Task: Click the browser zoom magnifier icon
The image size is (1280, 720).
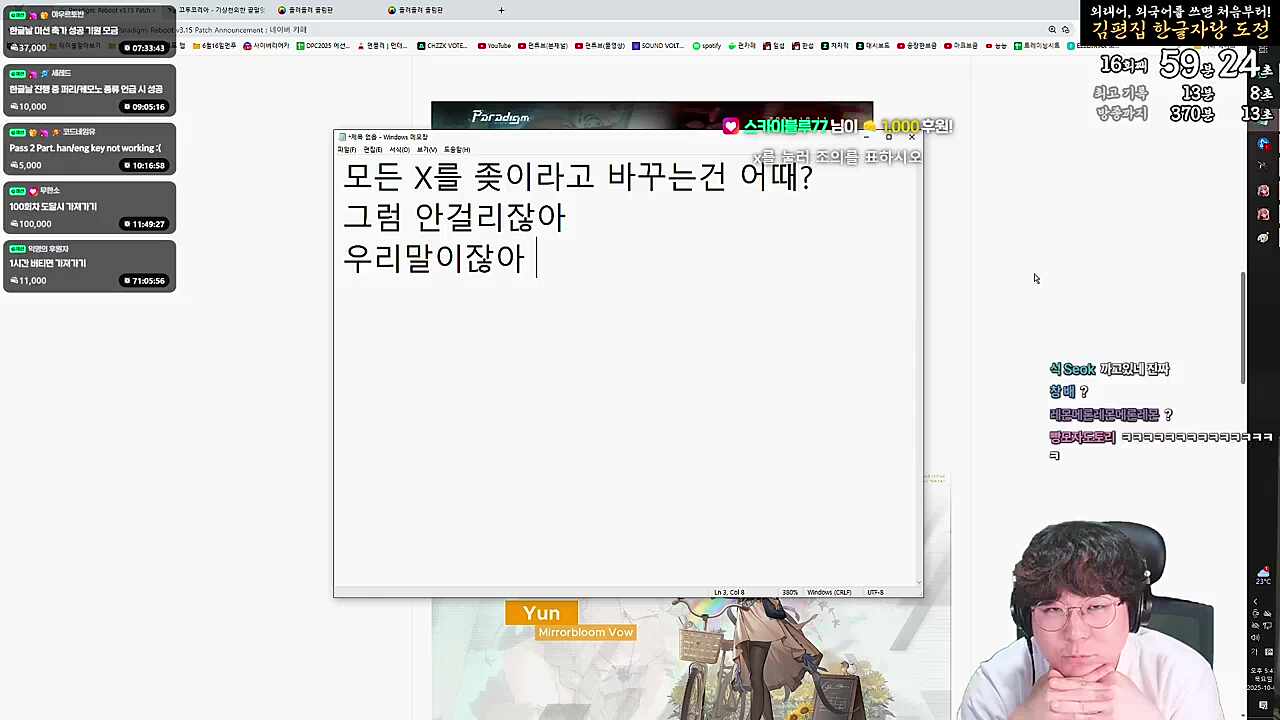Action: 1052,30
